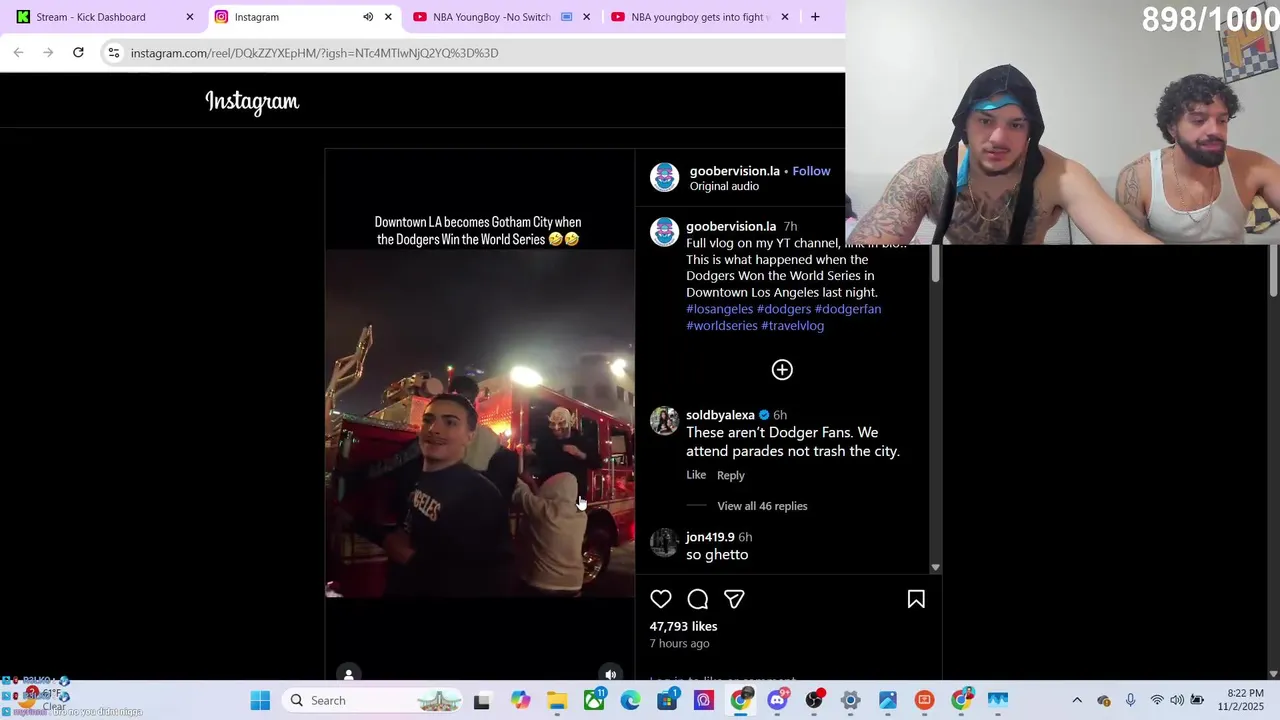
Task: Open Discord from the taskbar
Action: pyautogui.click(x=777, y=700)
